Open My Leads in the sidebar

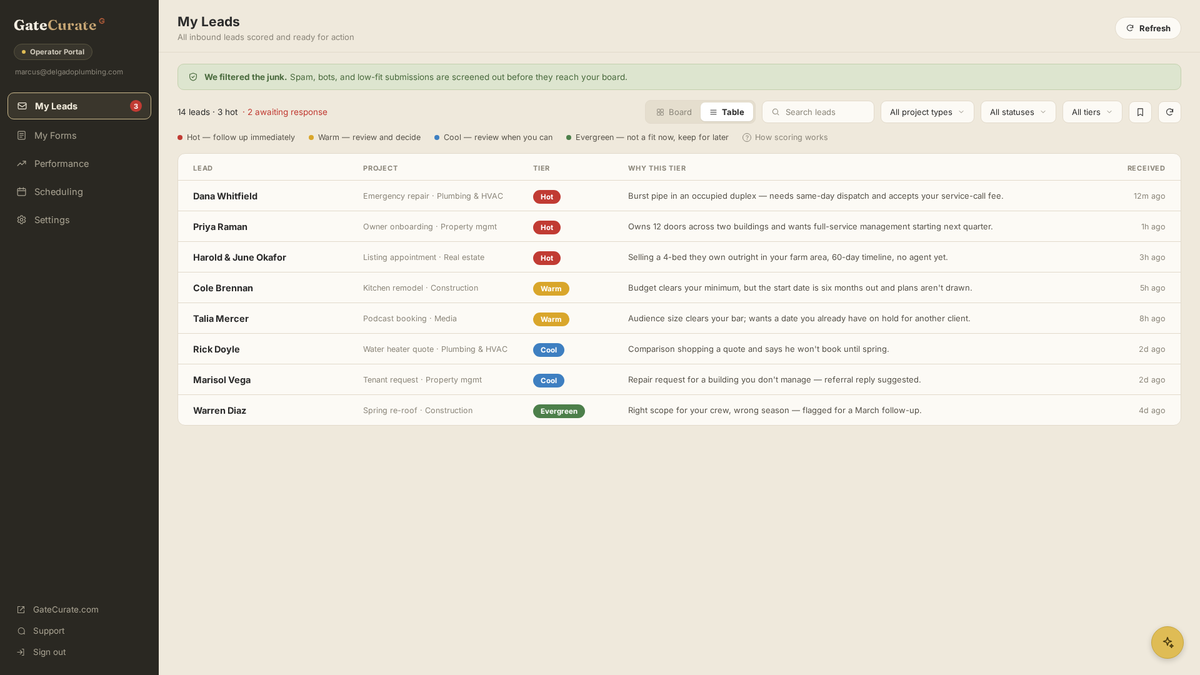[79, 106]
